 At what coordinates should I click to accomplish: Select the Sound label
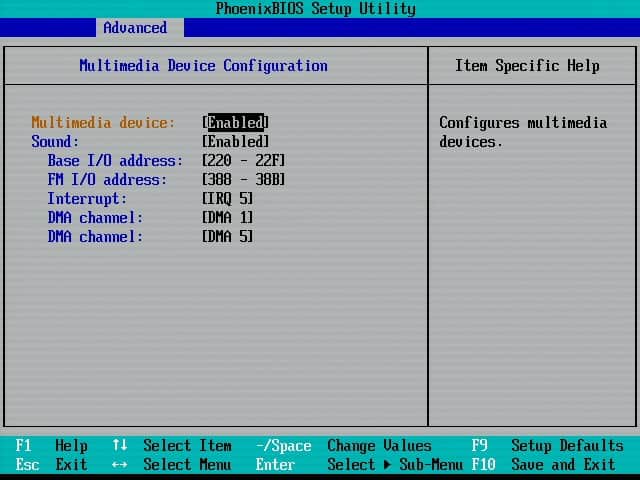(x=55, y=142)
